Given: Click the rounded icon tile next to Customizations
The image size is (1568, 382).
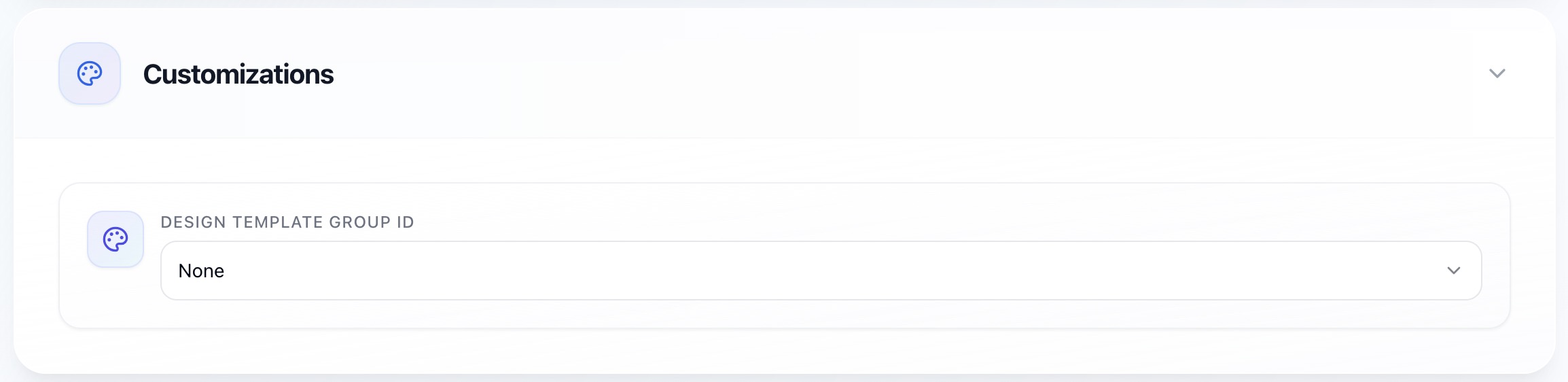Looking at the screenshot, I should point(90,73).
